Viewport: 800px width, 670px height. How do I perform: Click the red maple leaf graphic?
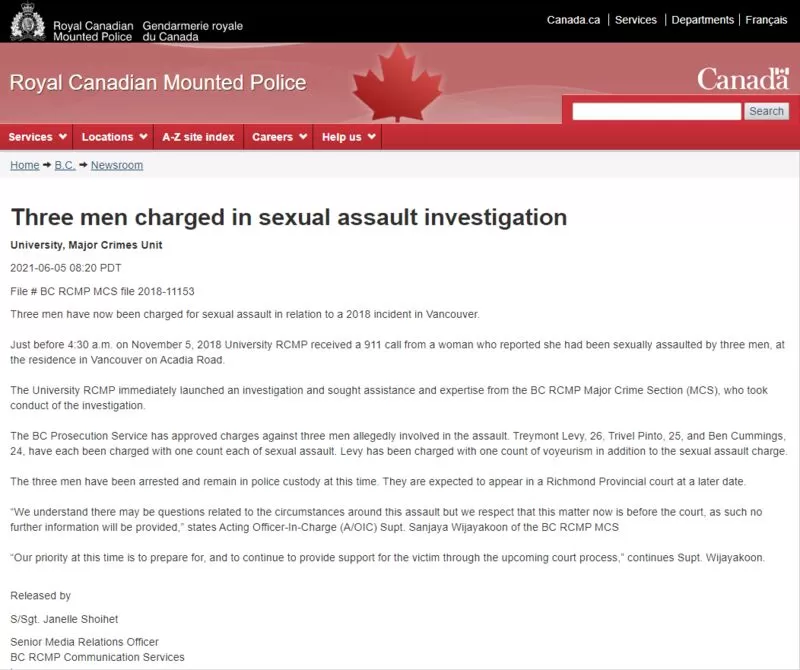tap(397, 83)
